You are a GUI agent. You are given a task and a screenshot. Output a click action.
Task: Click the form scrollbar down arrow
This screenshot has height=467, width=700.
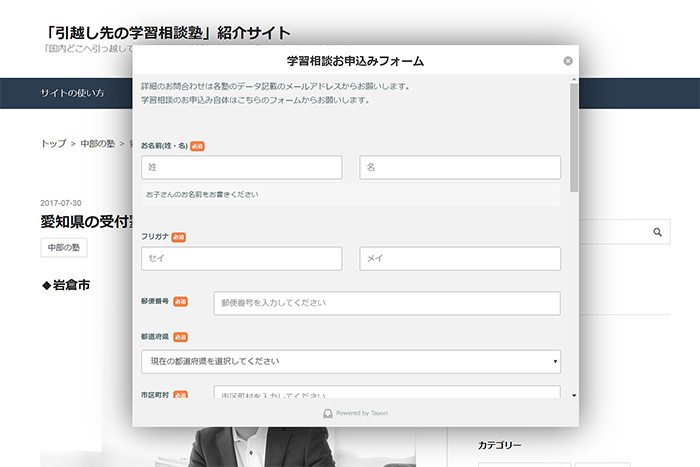[x=573, y=395]
